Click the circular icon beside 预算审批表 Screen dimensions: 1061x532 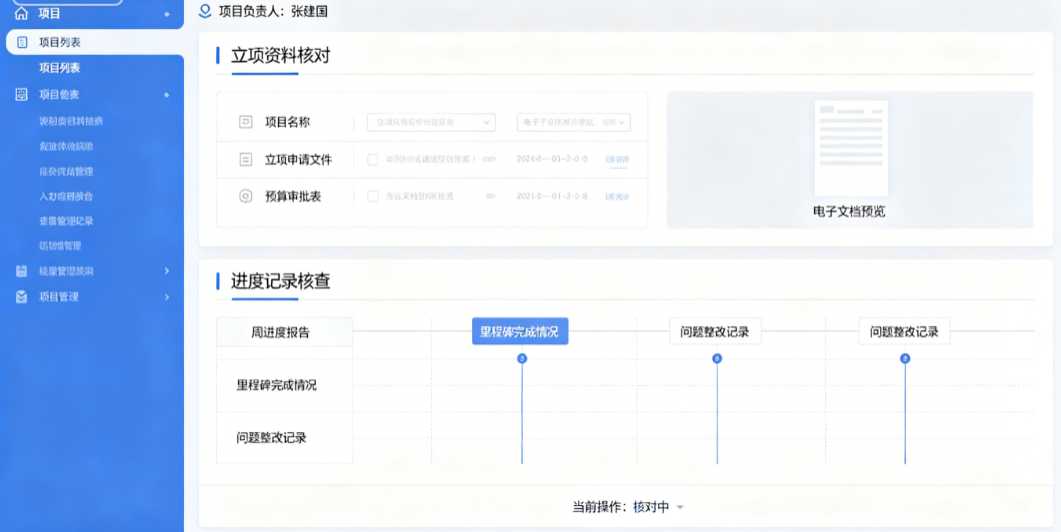click(246, 196)
